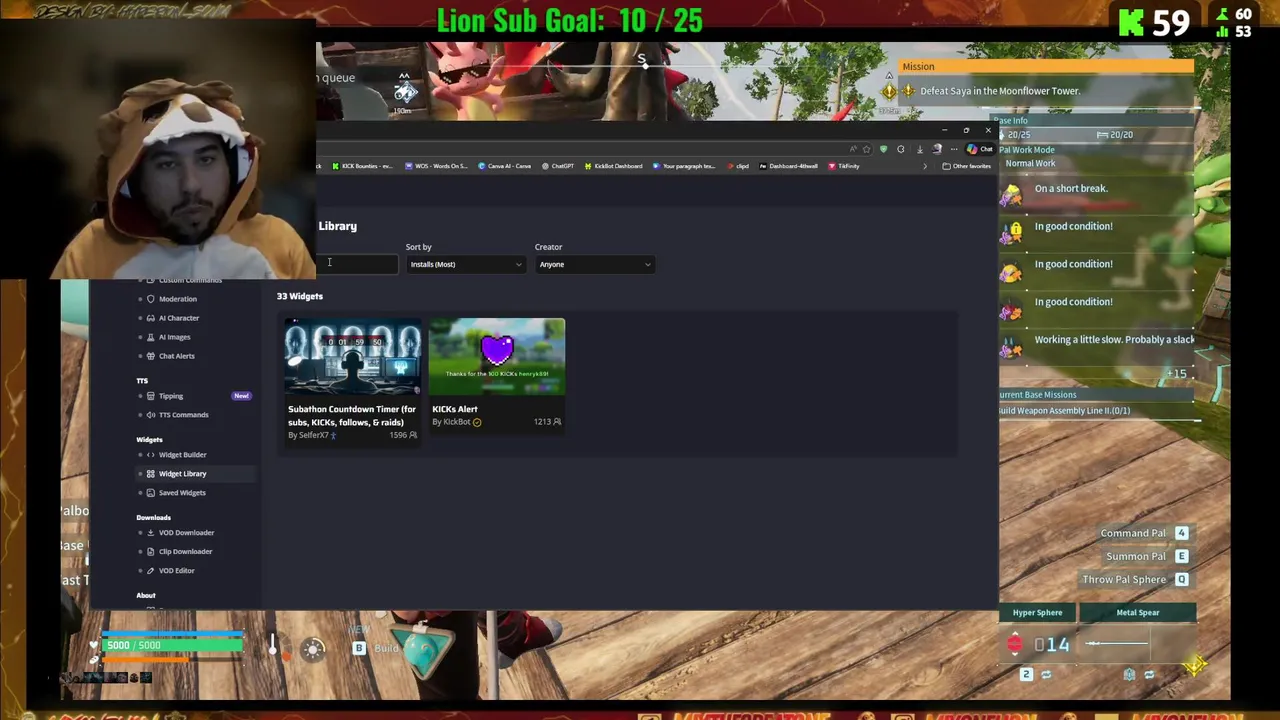Click the browser favorites star icon

(x=866, y=149)
